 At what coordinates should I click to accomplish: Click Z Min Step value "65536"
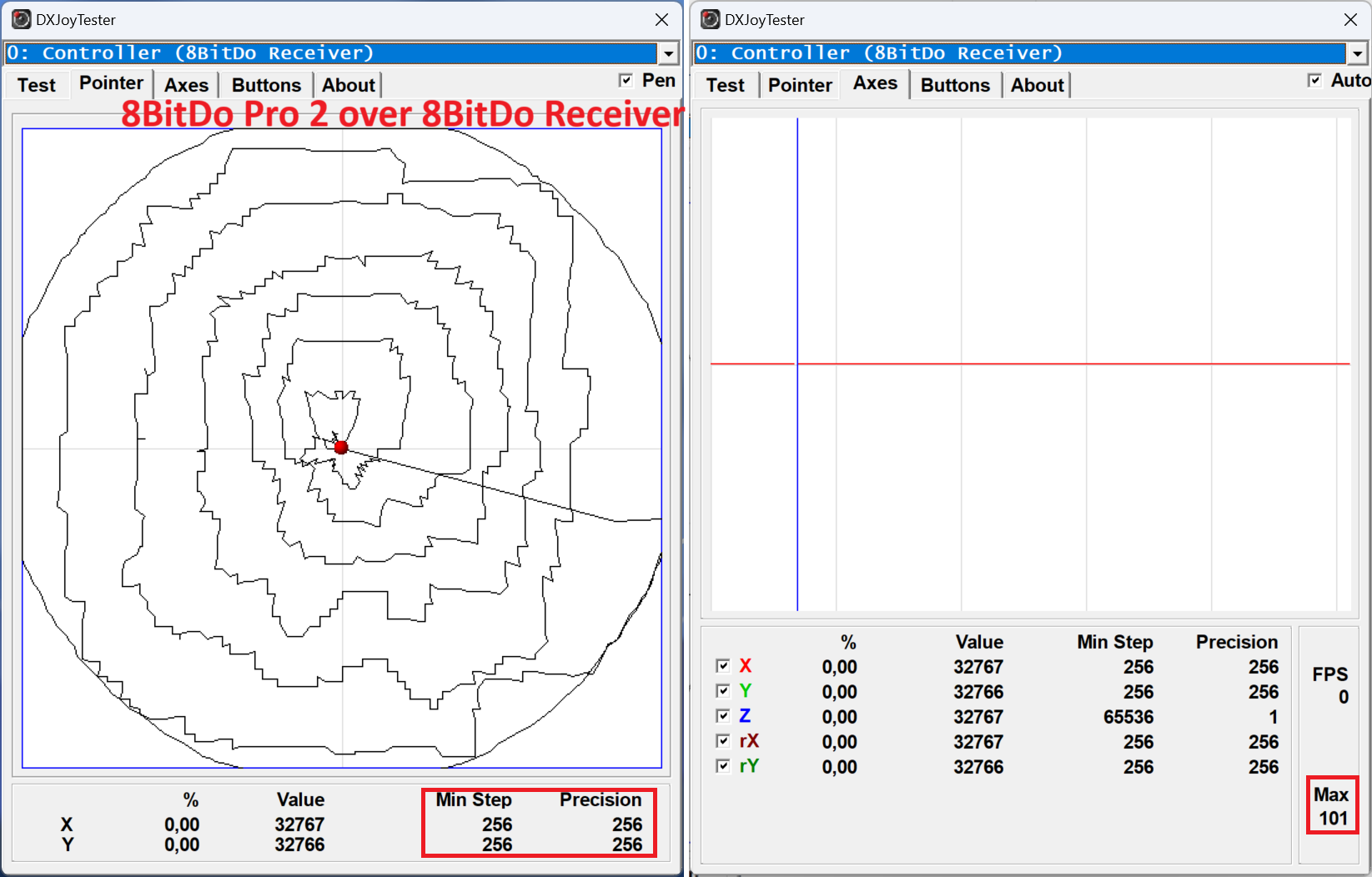coord(1128,717)
